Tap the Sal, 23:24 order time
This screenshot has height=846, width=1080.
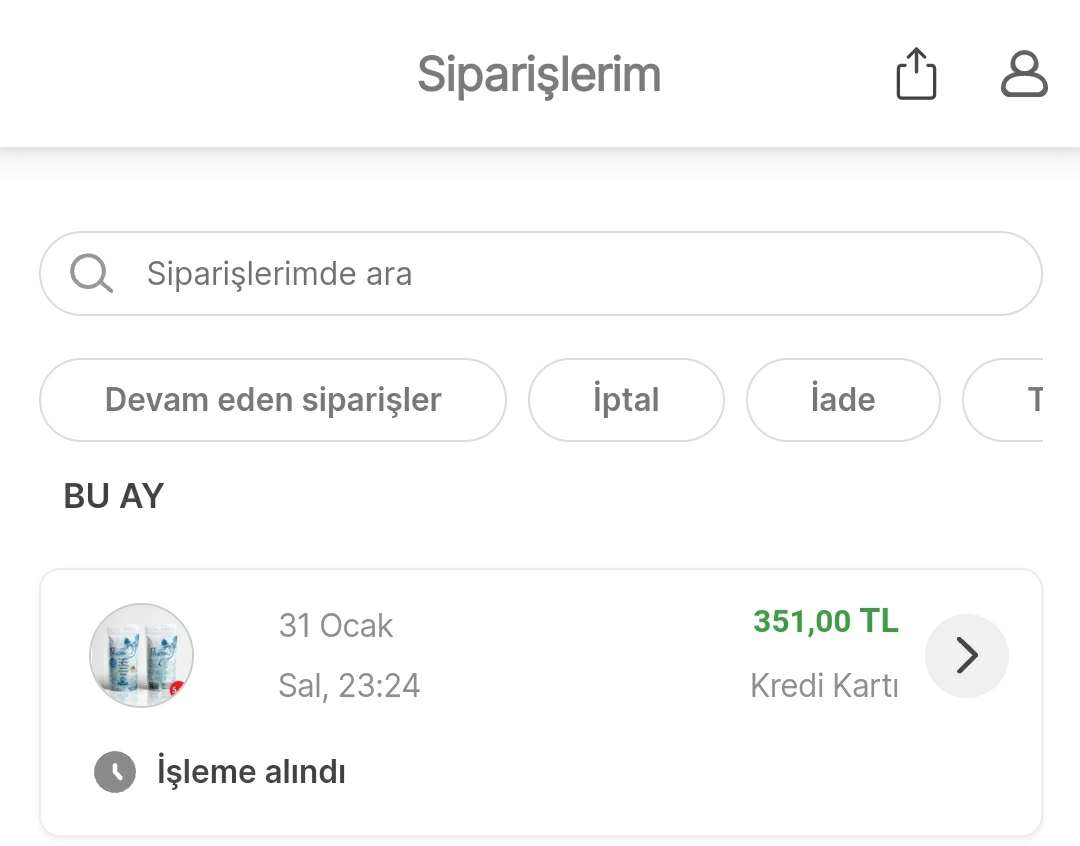point(349,686)
